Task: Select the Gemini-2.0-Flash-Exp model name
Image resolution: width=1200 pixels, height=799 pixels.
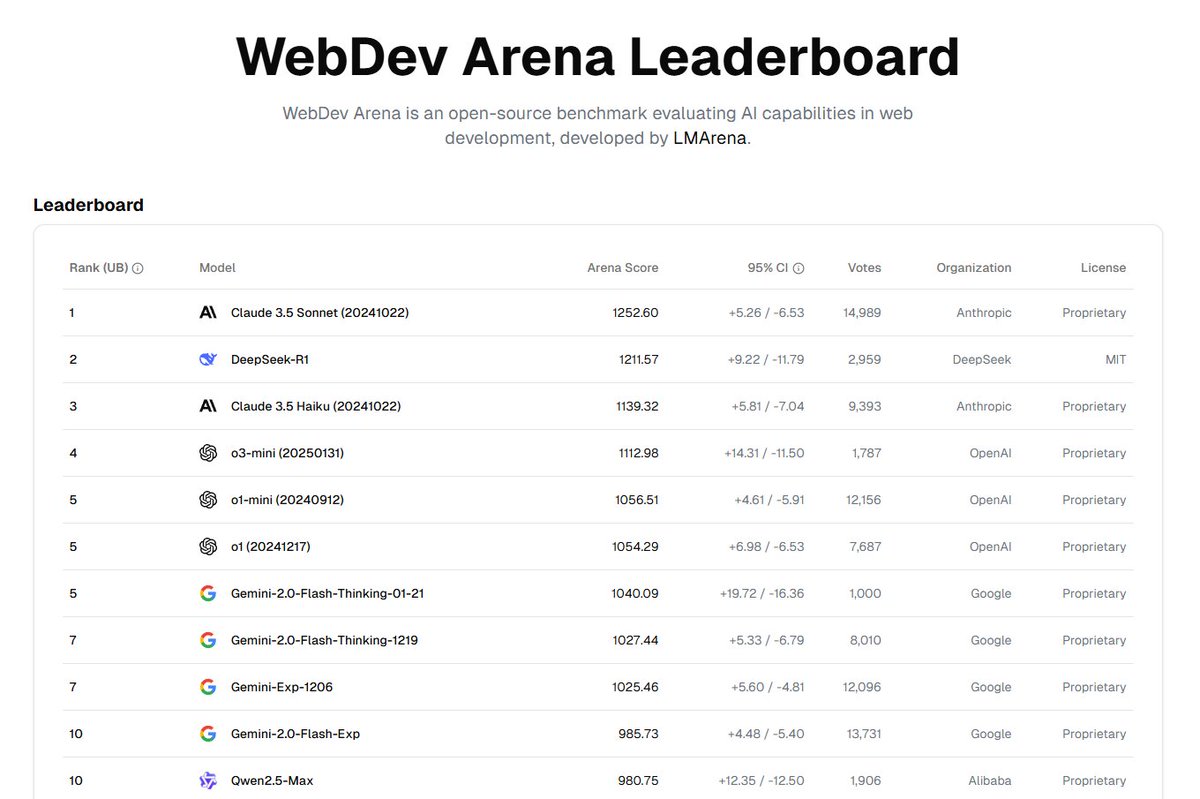Action: coord(295,734)
